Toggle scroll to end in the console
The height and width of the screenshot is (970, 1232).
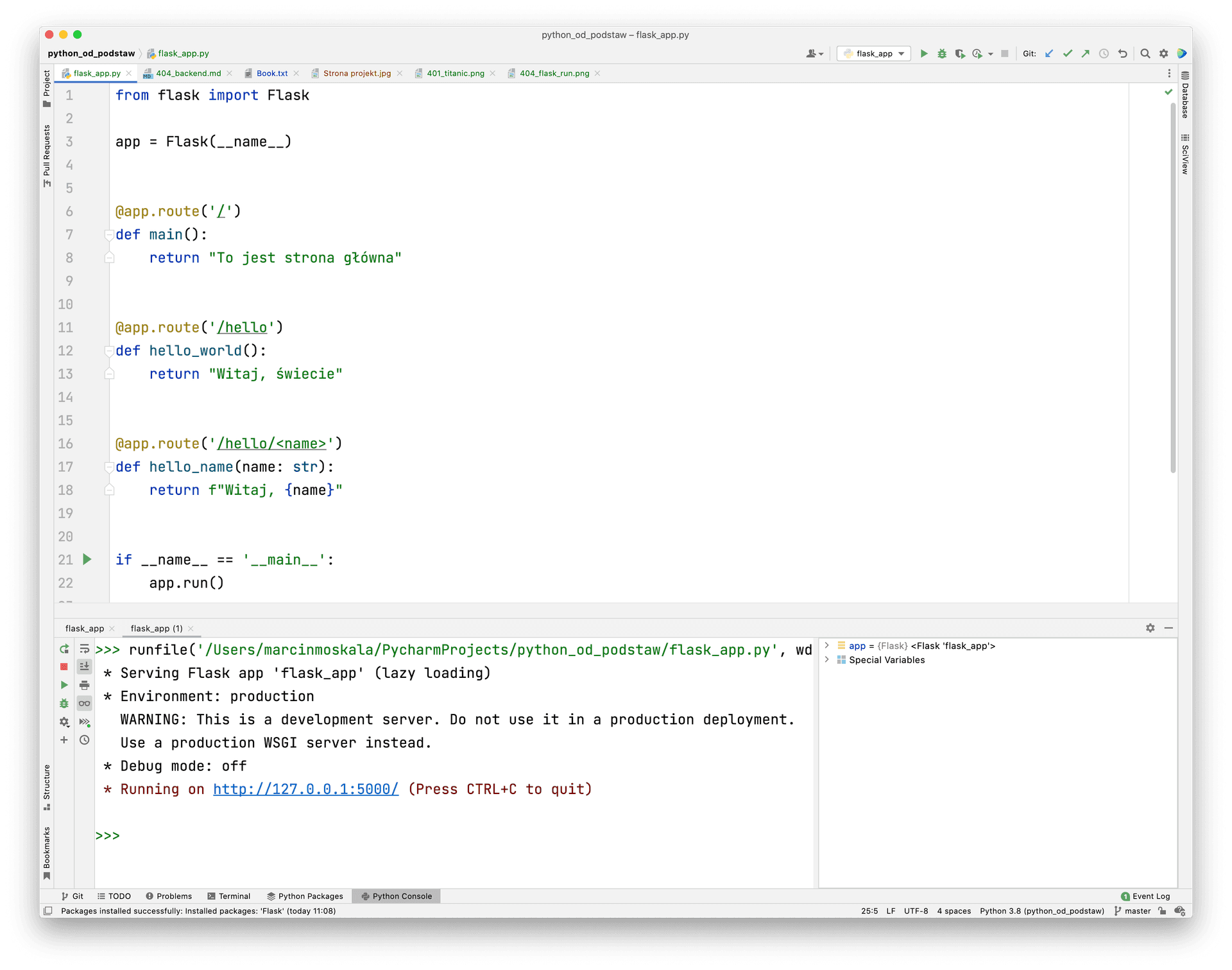pyautogui.click(x=84, y=667)
